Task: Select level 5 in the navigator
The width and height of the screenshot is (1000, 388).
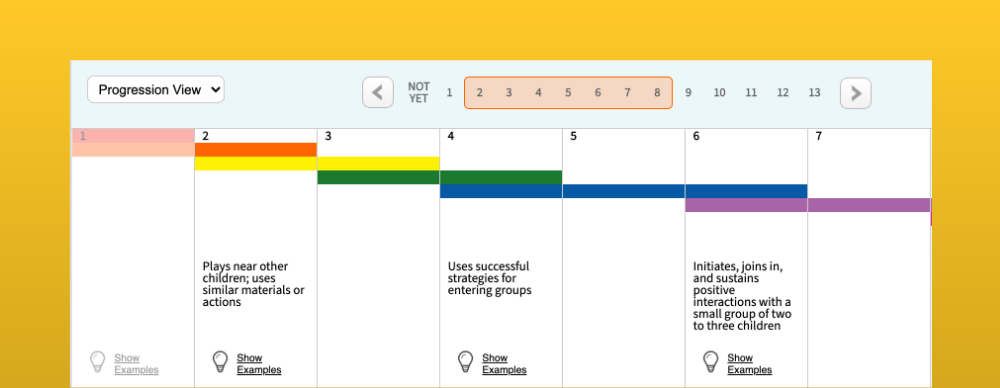Action: click(x=568, y=93)
